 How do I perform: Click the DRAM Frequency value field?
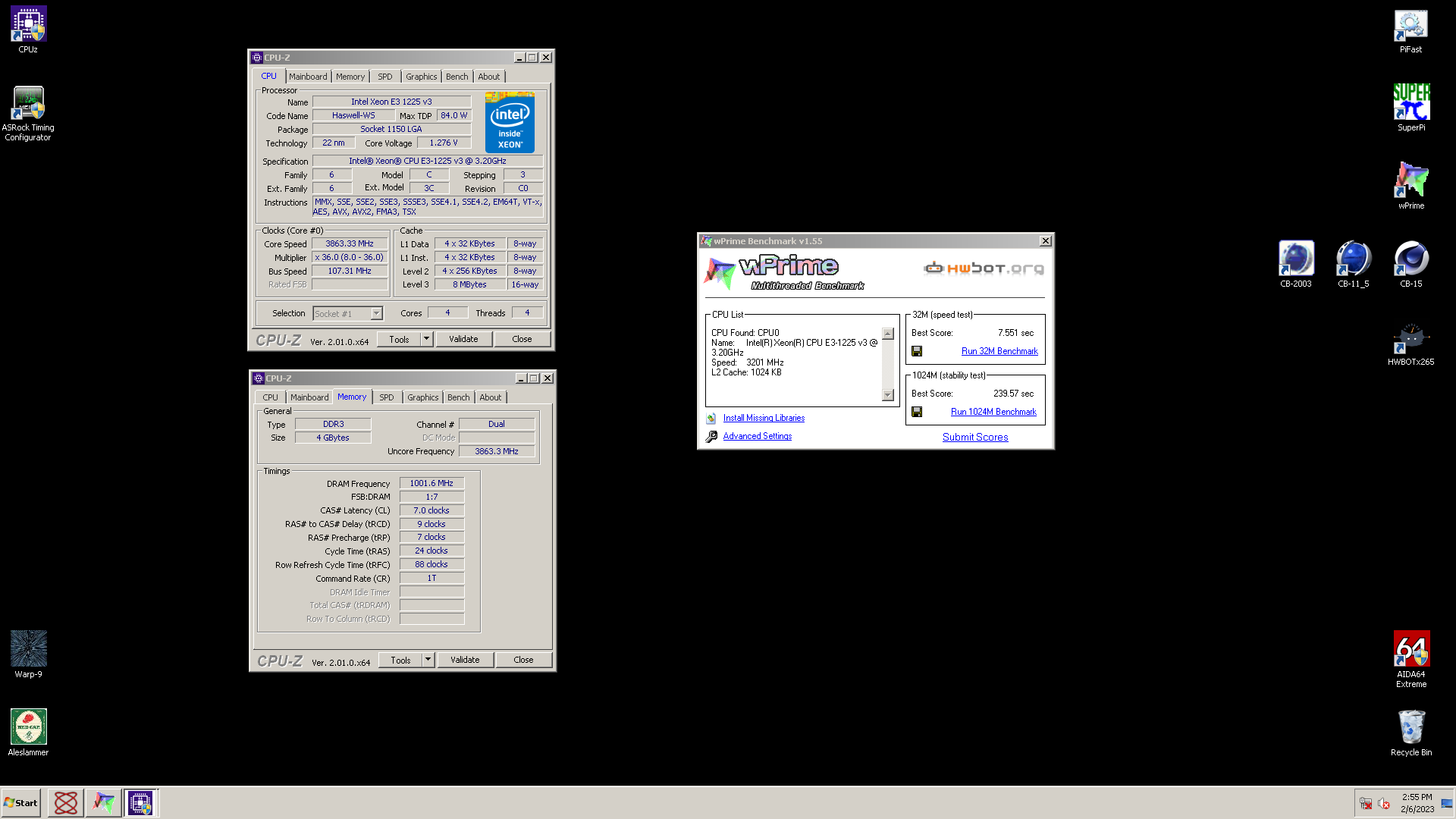(431, 483)
